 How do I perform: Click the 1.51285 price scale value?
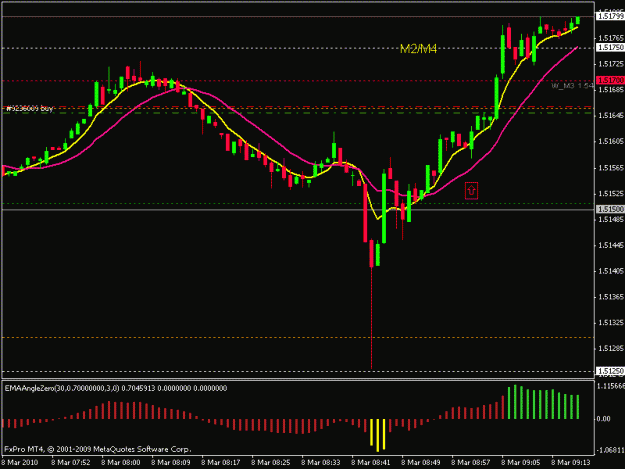coord(611,349)
